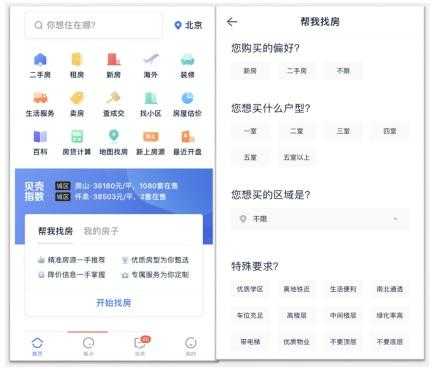Select the 南北通透 requirement
Viewport: 433px width, 369px height.
click(x=390, y=289)
